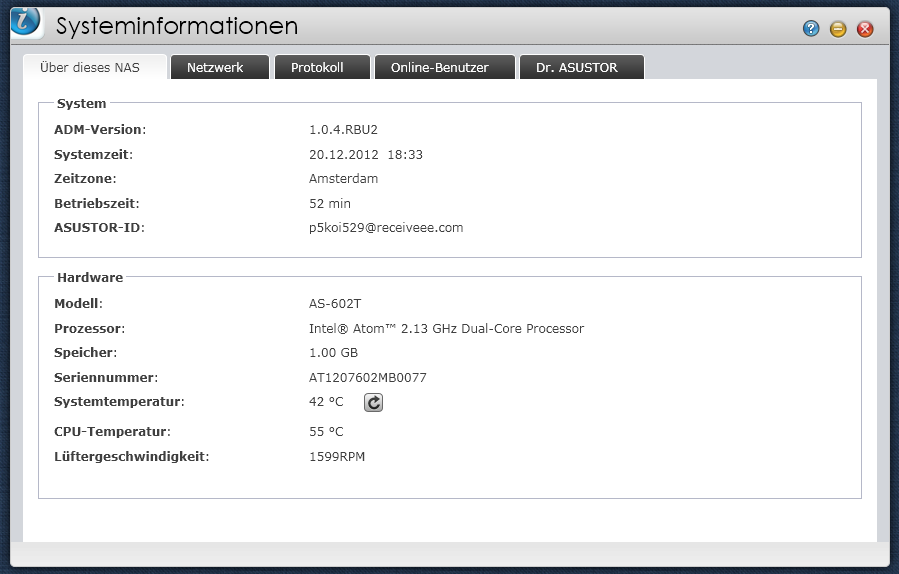Click the ASUSTOR-ID label
This screenshot has width=899, height=574.
(x=99, y=228)
